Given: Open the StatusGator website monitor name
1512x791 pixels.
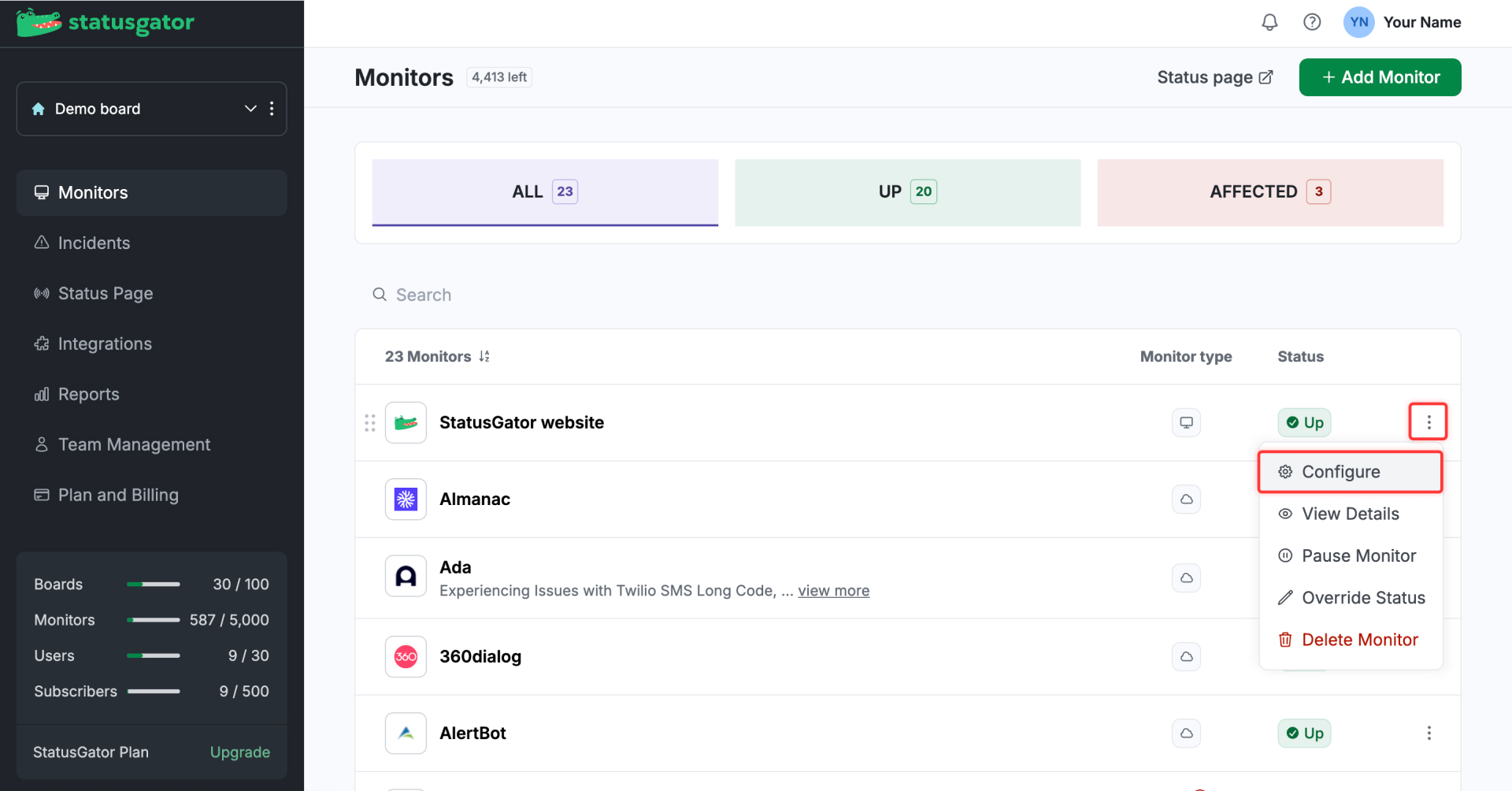Looking at the screenshot, I should (521, 423).
